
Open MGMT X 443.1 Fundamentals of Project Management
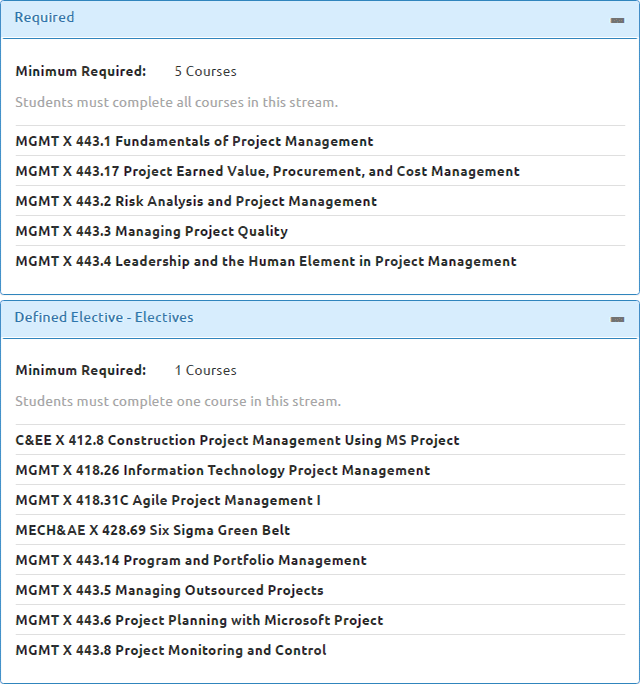pyautogui.click(x=195, y=141)
